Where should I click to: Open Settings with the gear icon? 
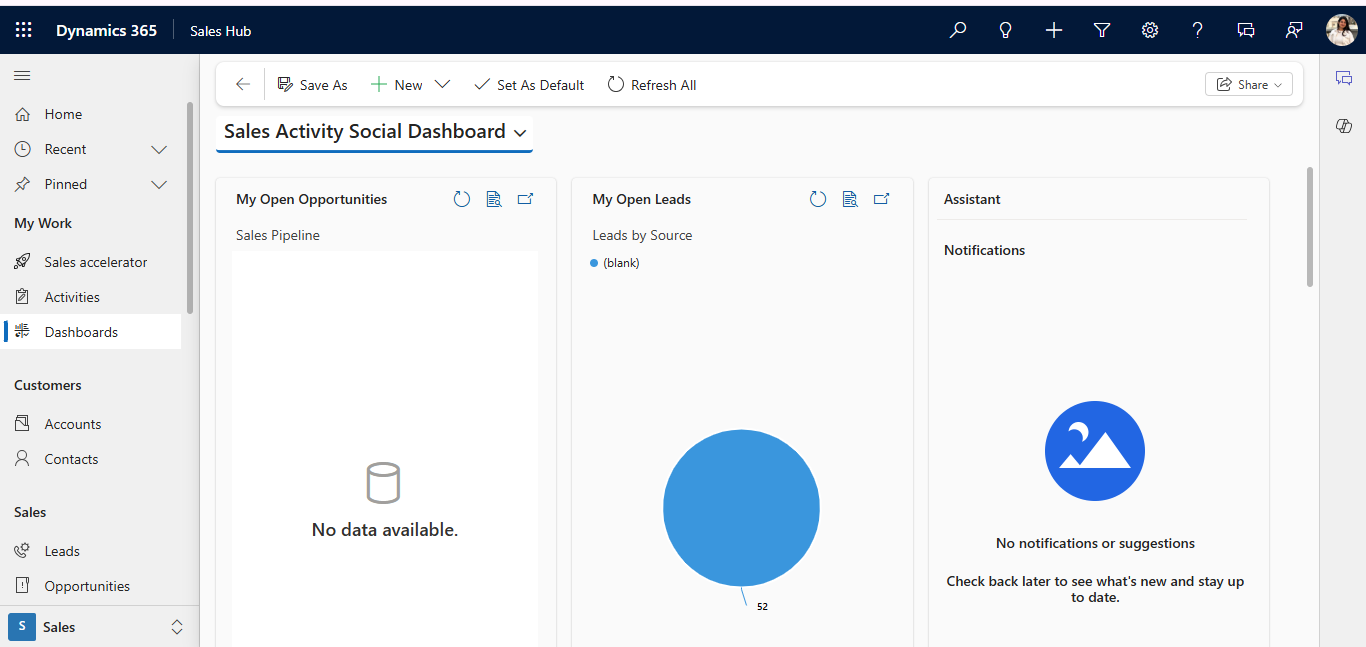pyautogui.click(x=1149, y=30)
